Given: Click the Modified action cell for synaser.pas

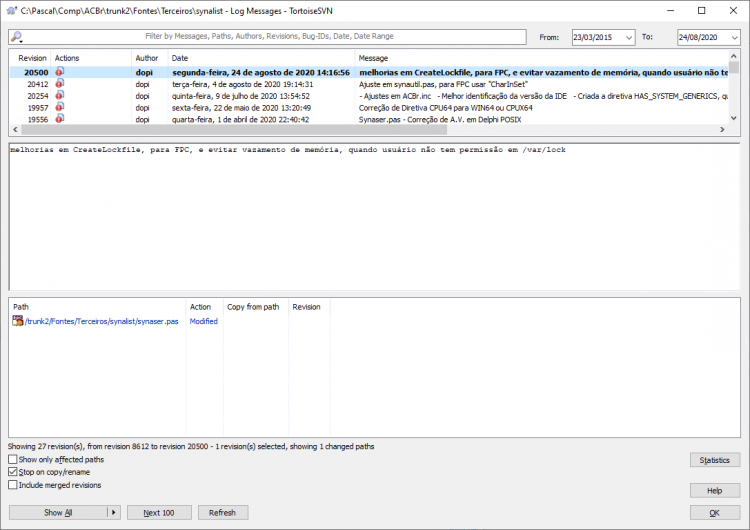Looking at the screenshot, I should tap(204, 321).
